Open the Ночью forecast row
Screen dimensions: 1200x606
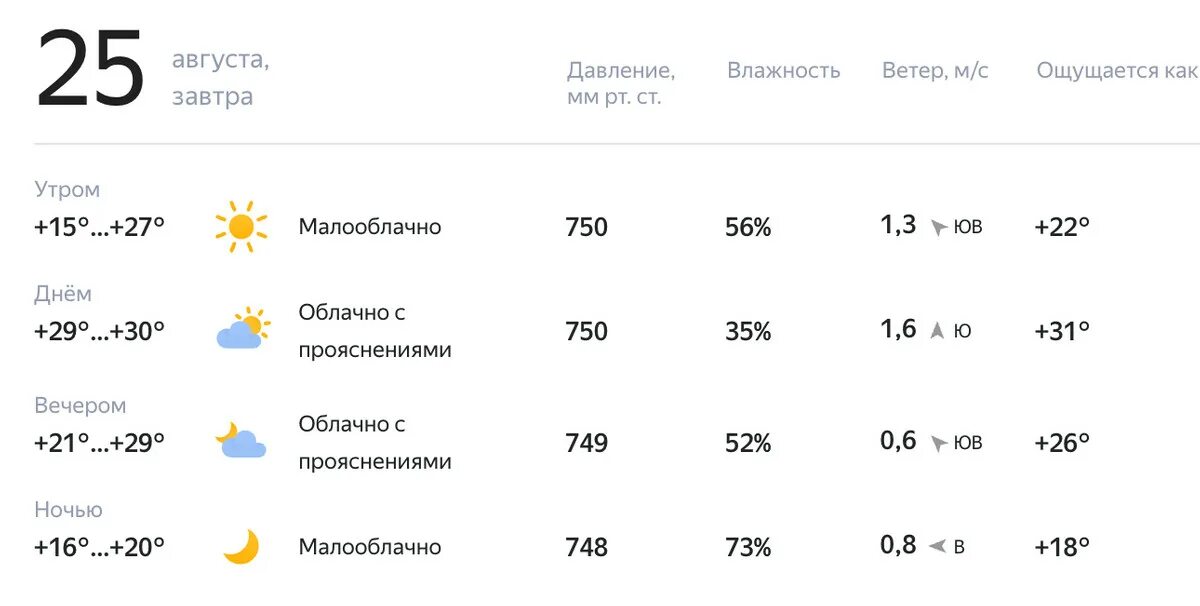[x=600, y=532]
